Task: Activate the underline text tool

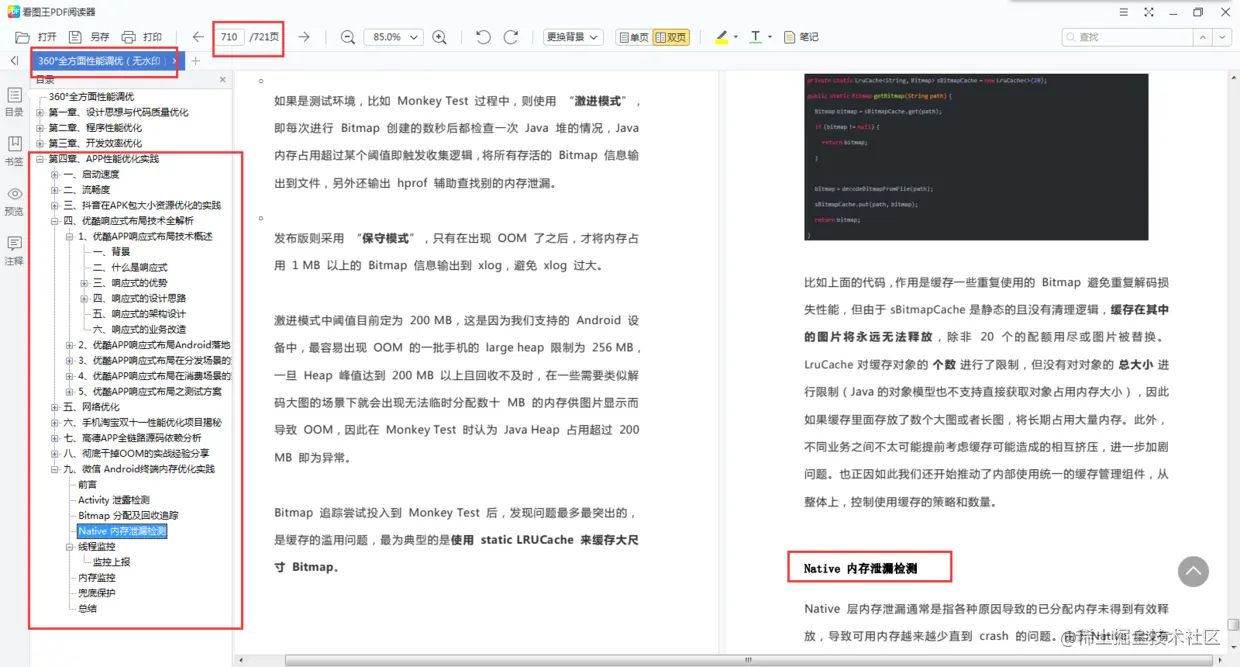Action: tap(755, 37)
